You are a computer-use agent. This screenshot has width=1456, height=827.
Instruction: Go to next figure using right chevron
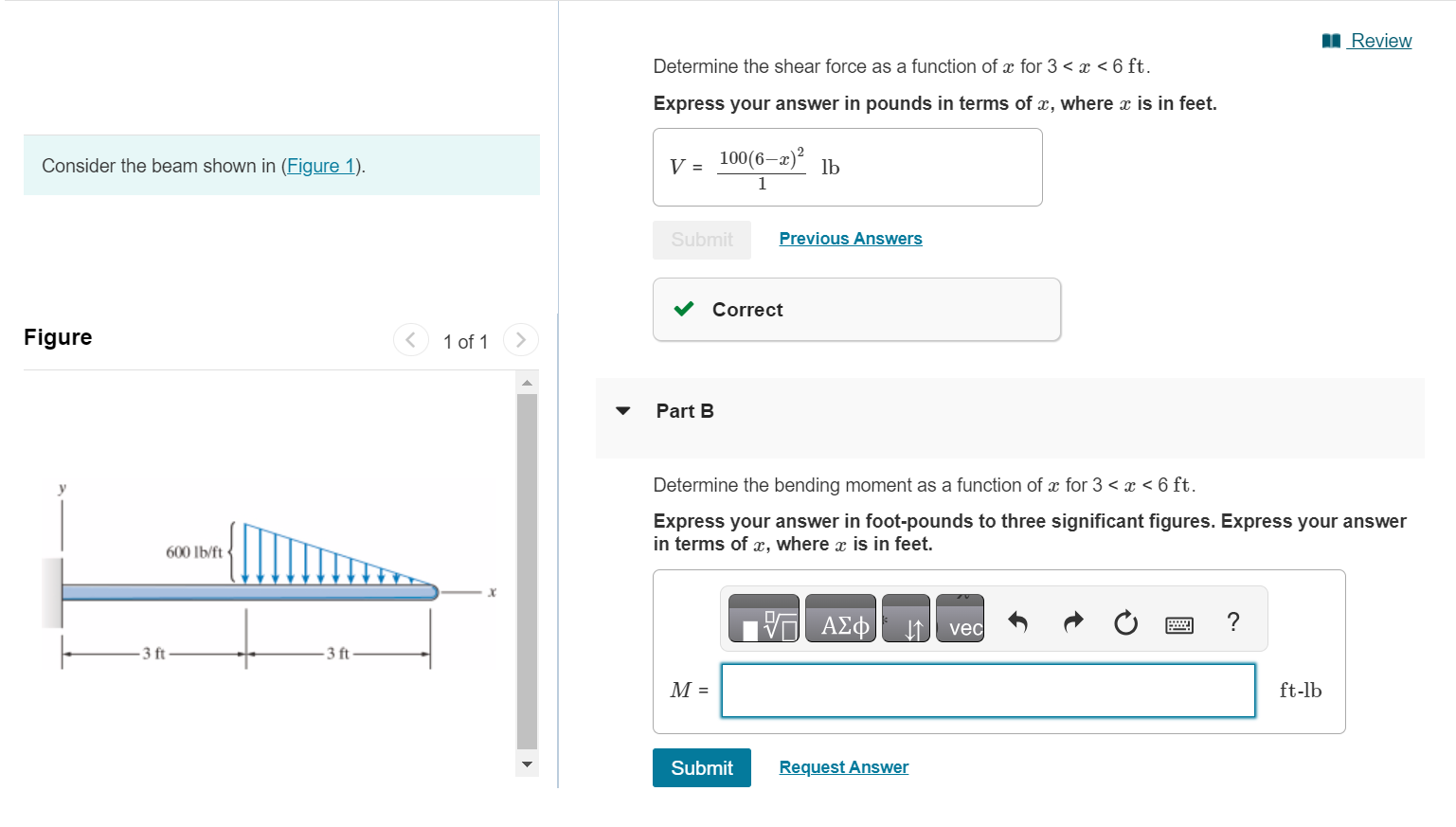[520, 339]
